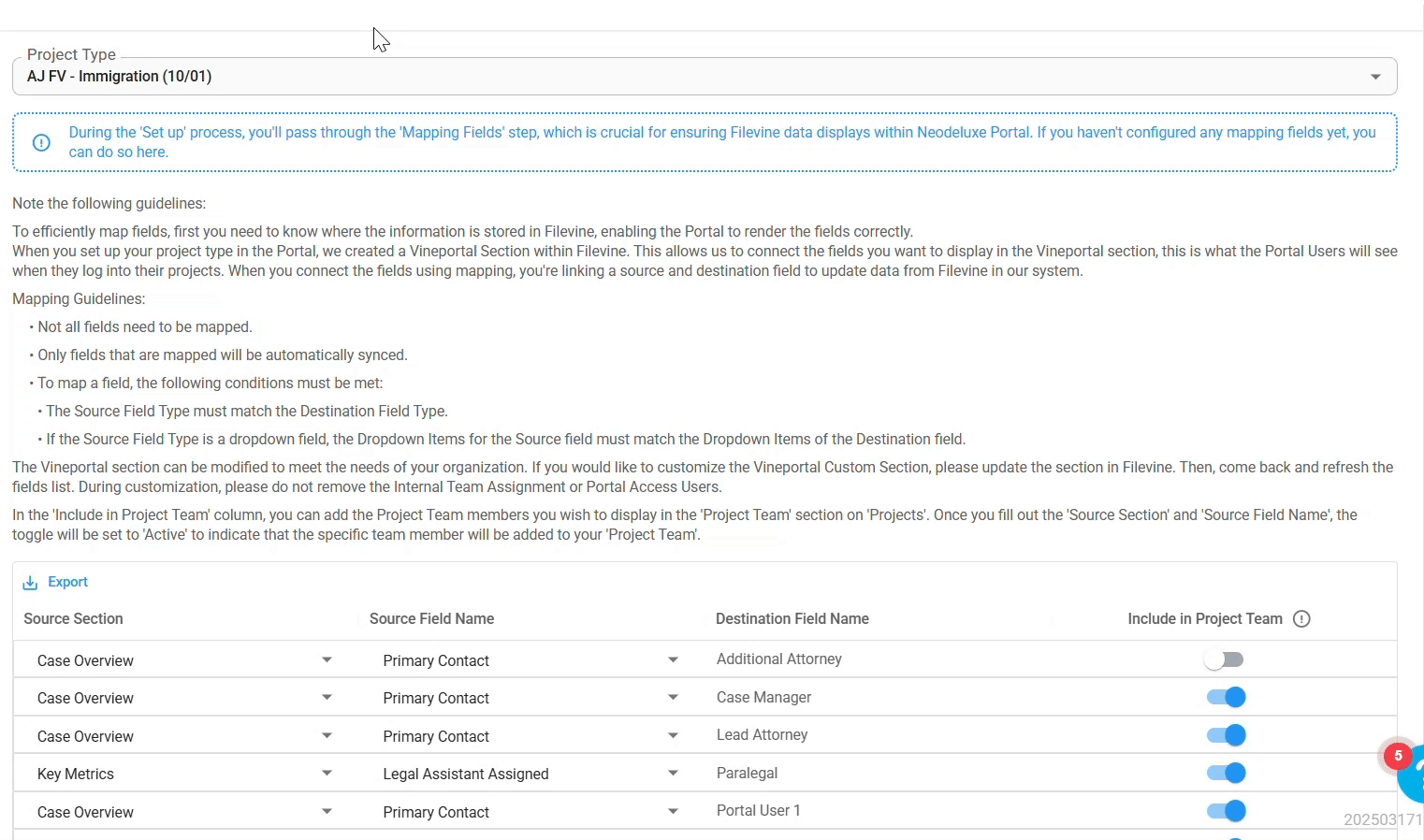Viewport: 1424px width, 840px height.
Task: Toggle Portal User 1 project team switch
Action: click(x=1226, y=811)
